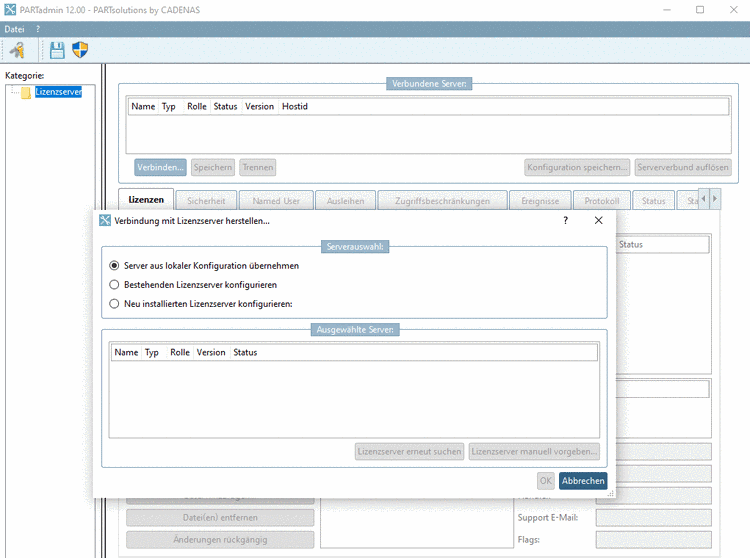The width and height of the screenshot is (750, 558).
Task: Click Version column header in Verbundene Server table
Action: [x=259, y=106]
